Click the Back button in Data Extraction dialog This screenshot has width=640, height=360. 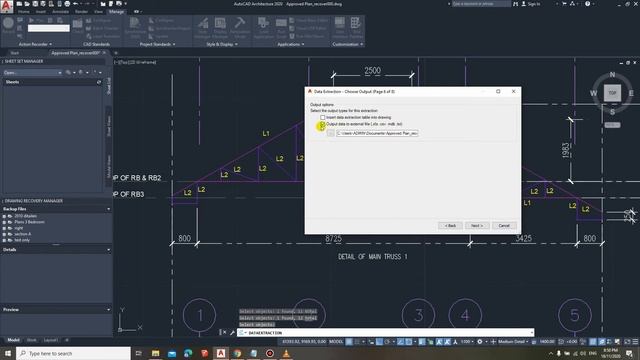[x=450, y=226]
